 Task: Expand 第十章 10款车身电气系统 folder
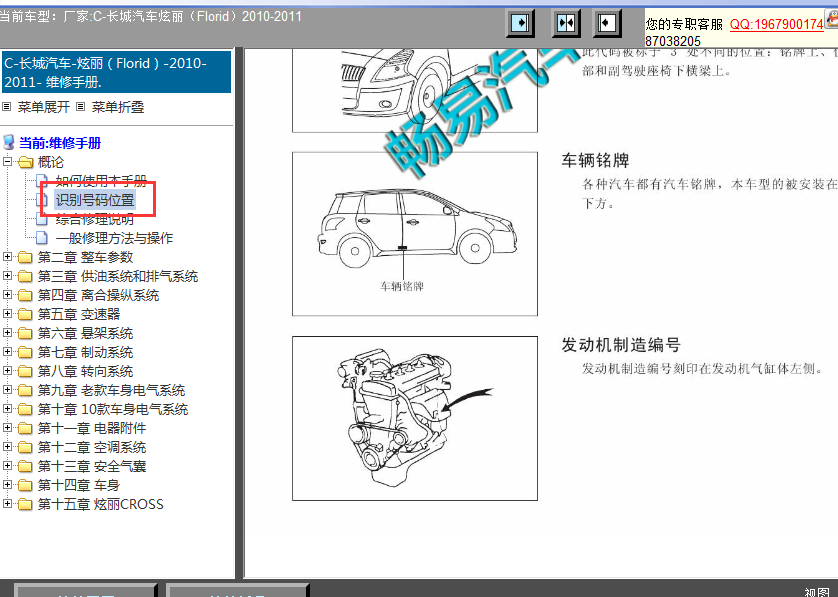pyautogui.click(x=7, y=408)
